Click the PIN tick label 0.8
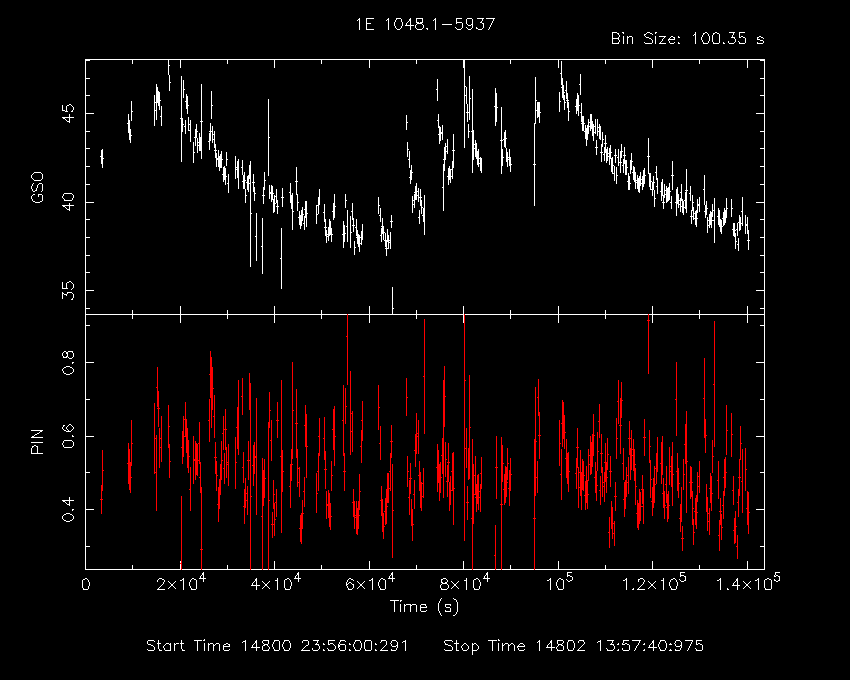 pyautogui.click(x=68, y=362)
